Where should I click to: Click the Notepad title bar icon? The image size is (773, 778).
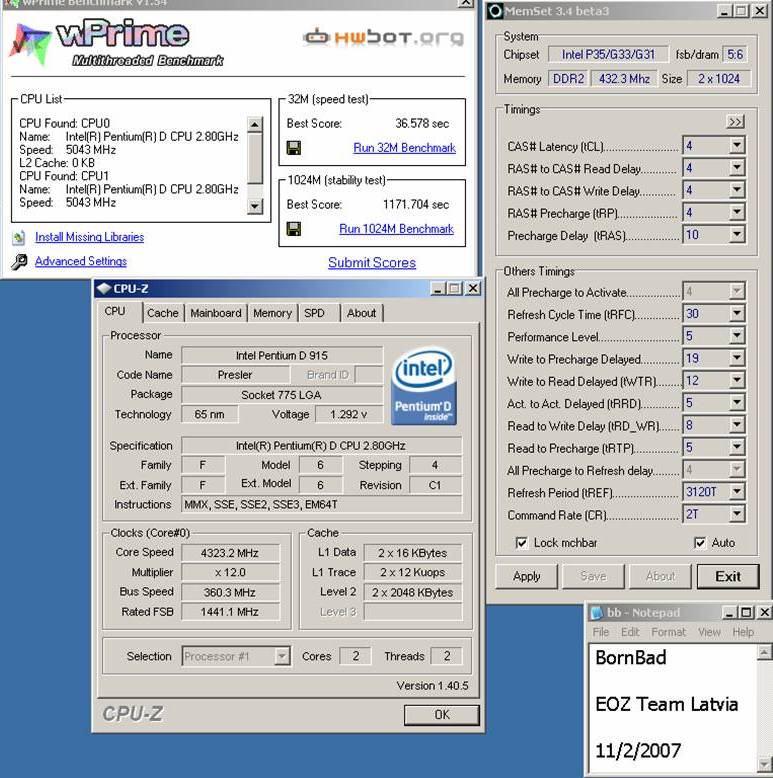click(597, 613)
